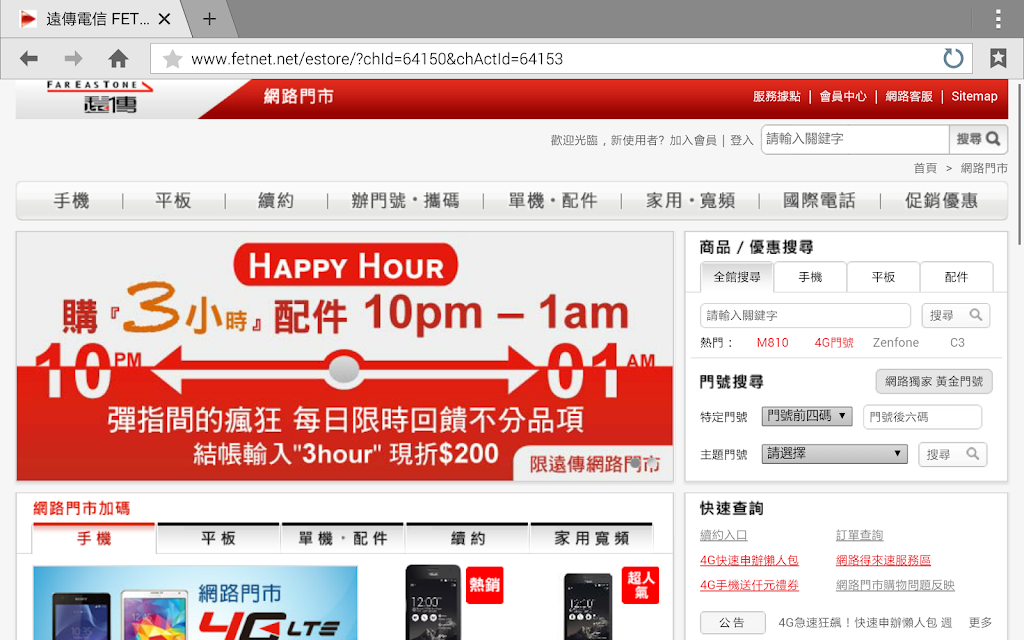Open the 辦門號・攜碼 menu item

click(405, 200)
